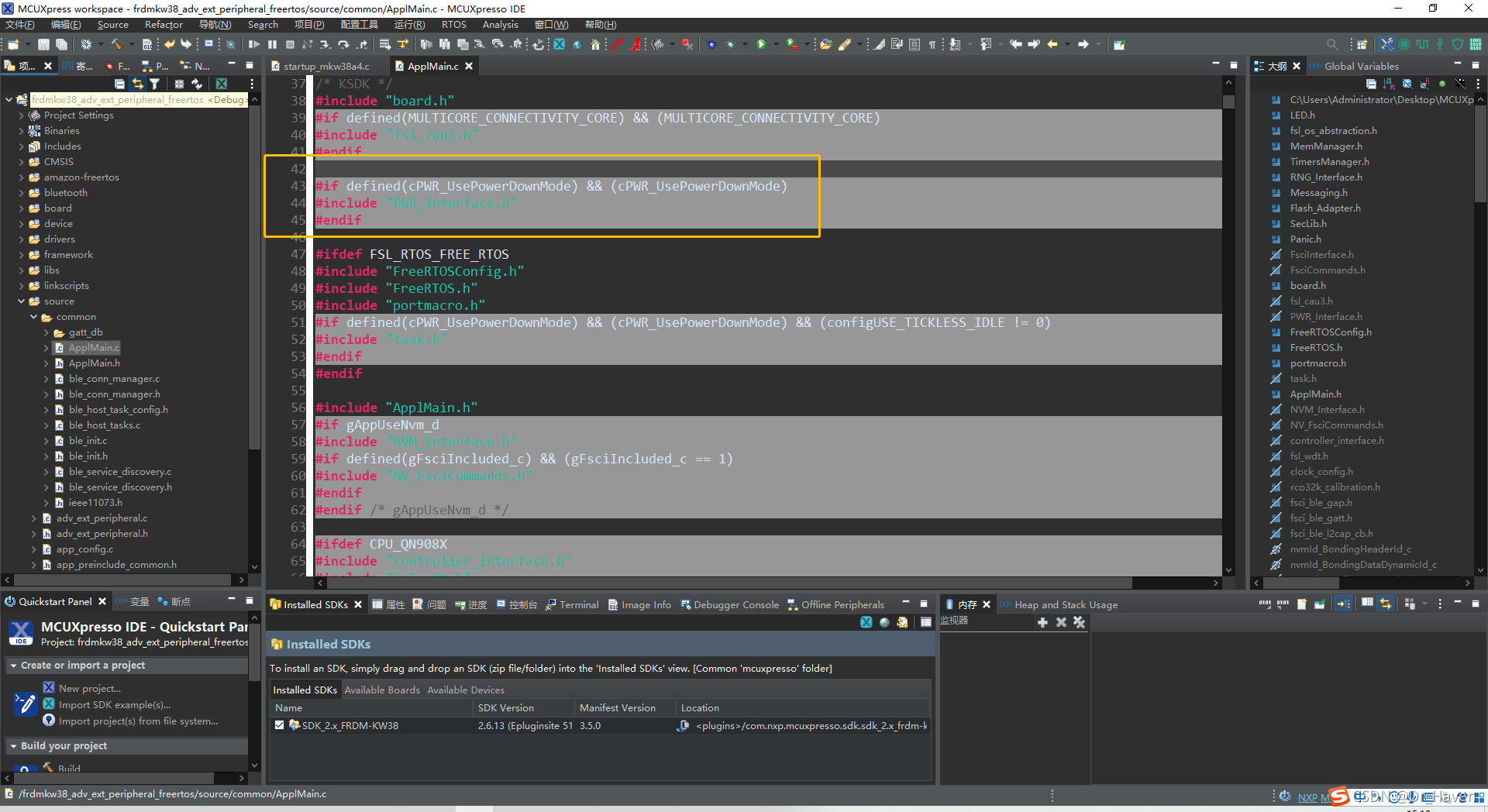Click the Step Over icon

(x=343, y=45)
